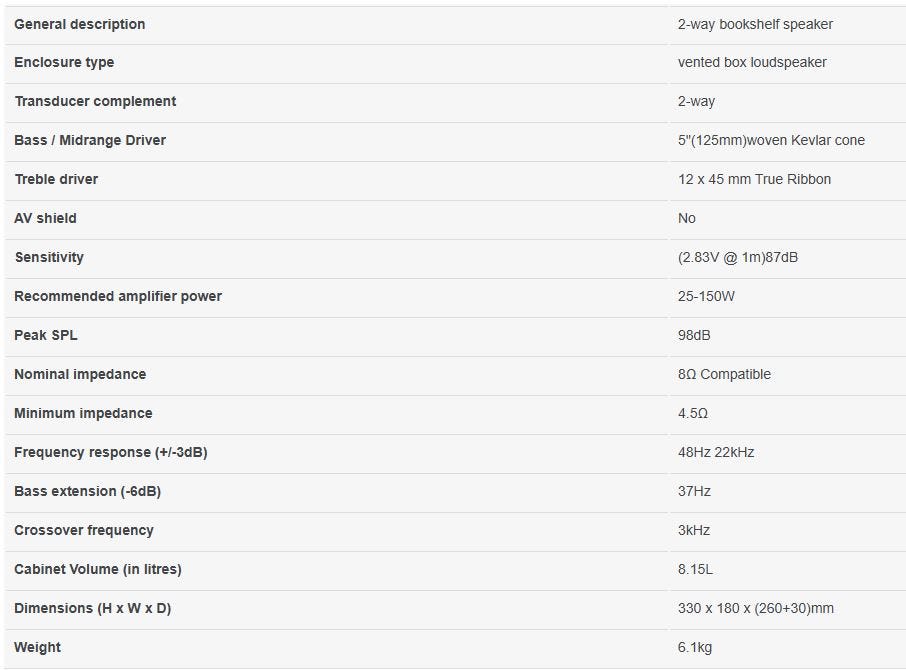Click the "General description" row label
Image resolution: width=906 pixels, height=670 pixels.
tap(79, 24)
